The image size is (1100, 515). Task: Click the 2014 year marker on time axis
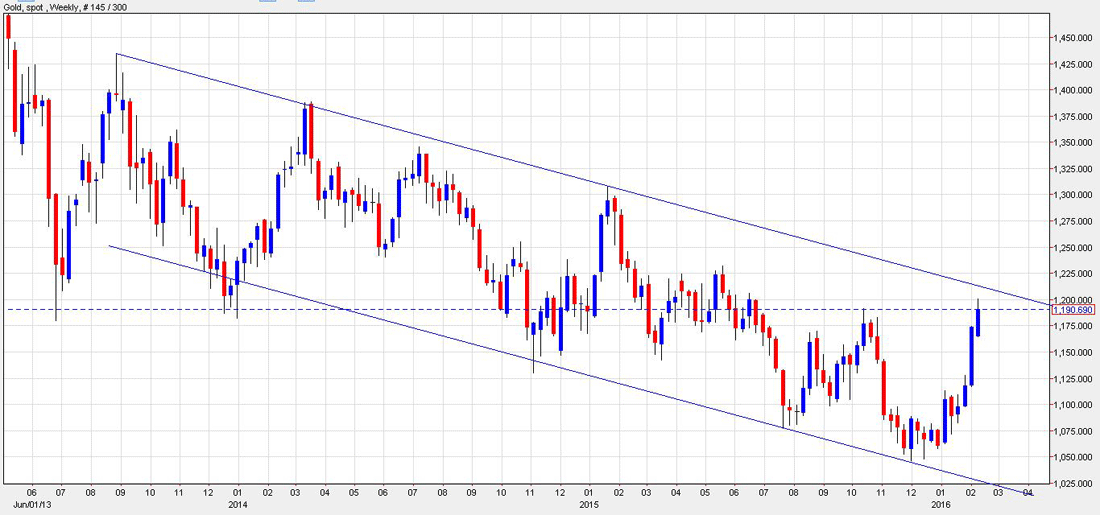click(x=239, y=504)
